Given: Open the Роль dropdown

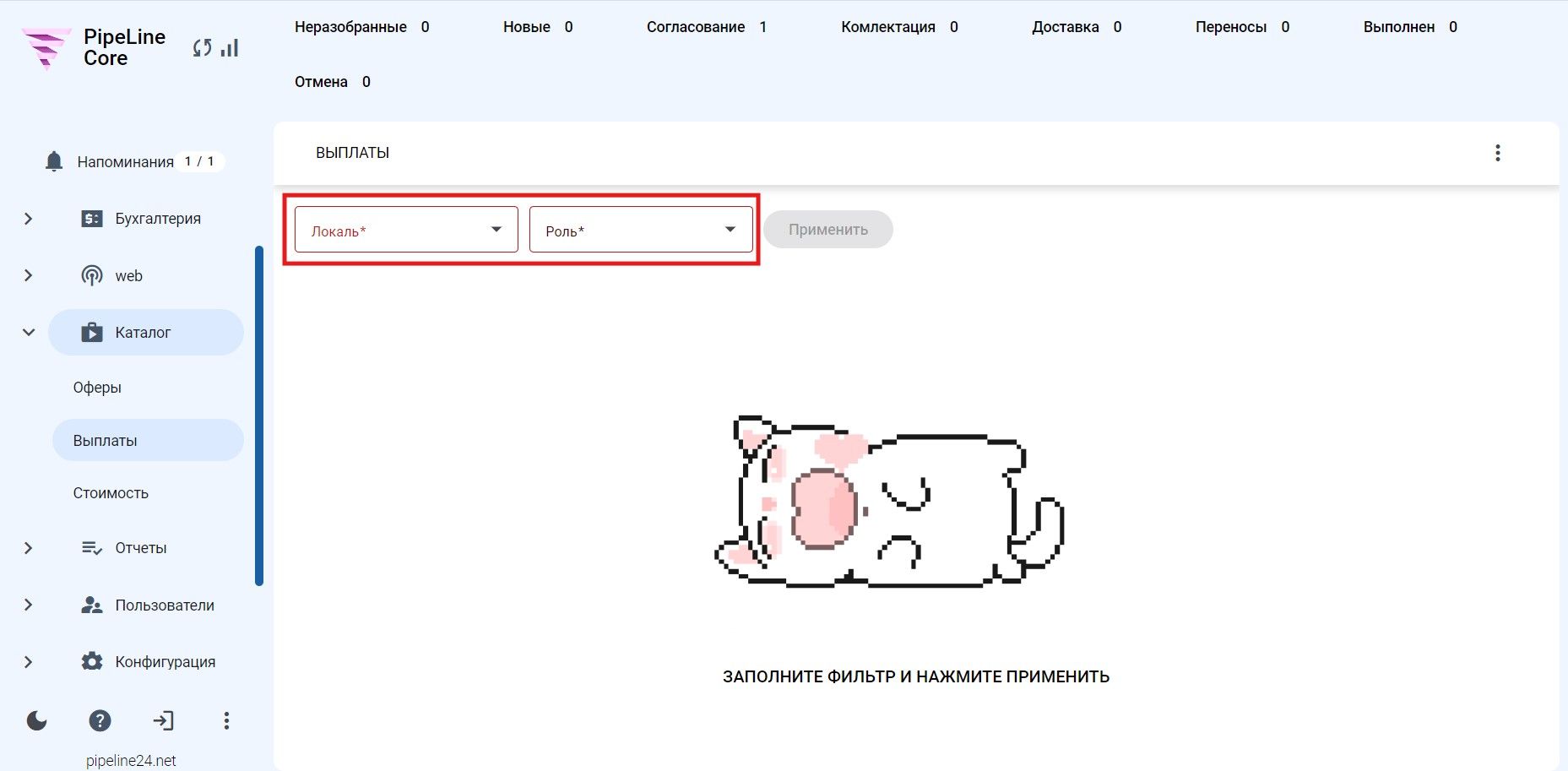Looking at the screenshot, I should 641,230.
